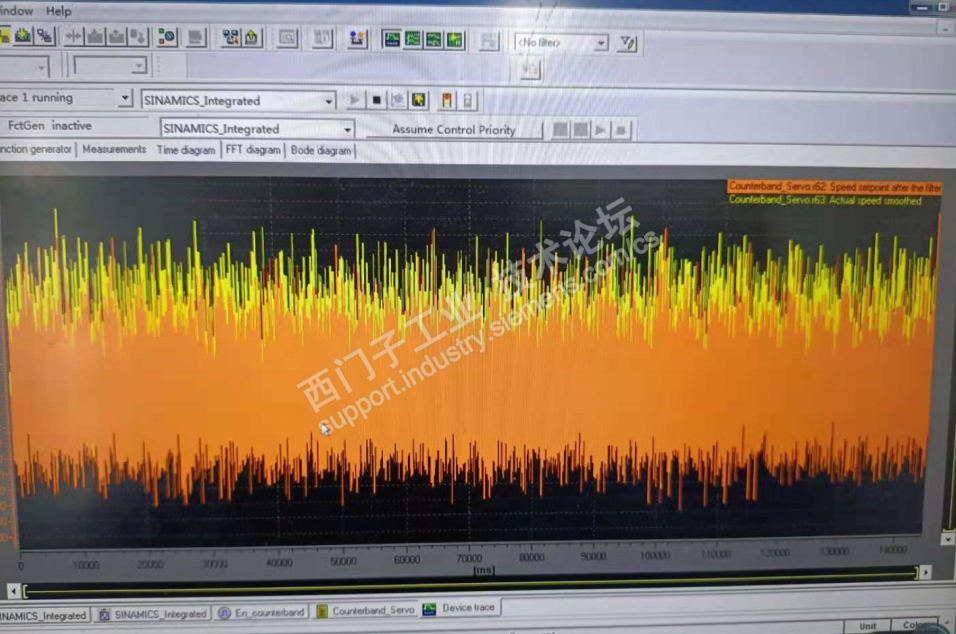The image size is (956, 634).
Task: Click the left arrow of the horizontal scrollbar
Action: [x=13, y=591]
